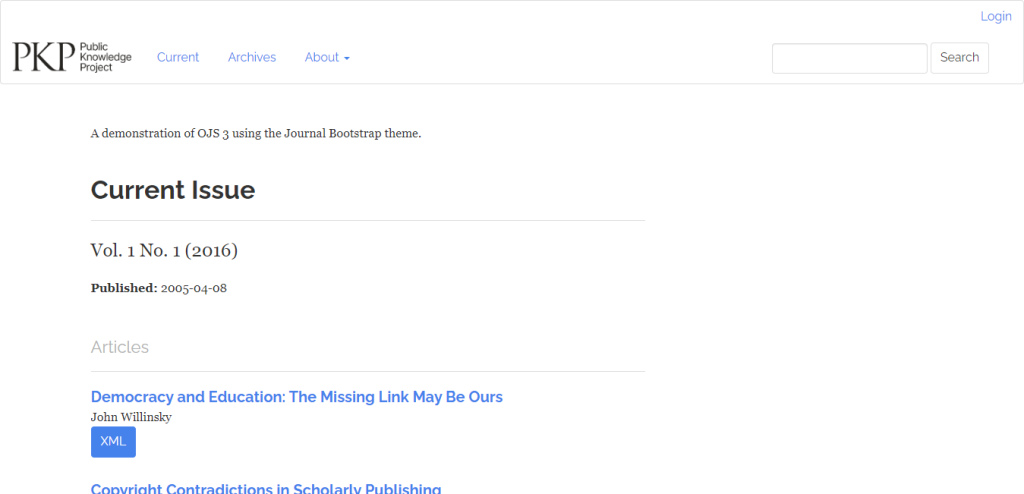Click the caret arrow beside About
The width and height of the screenshot is (1024, 494).
pos(347,58)
